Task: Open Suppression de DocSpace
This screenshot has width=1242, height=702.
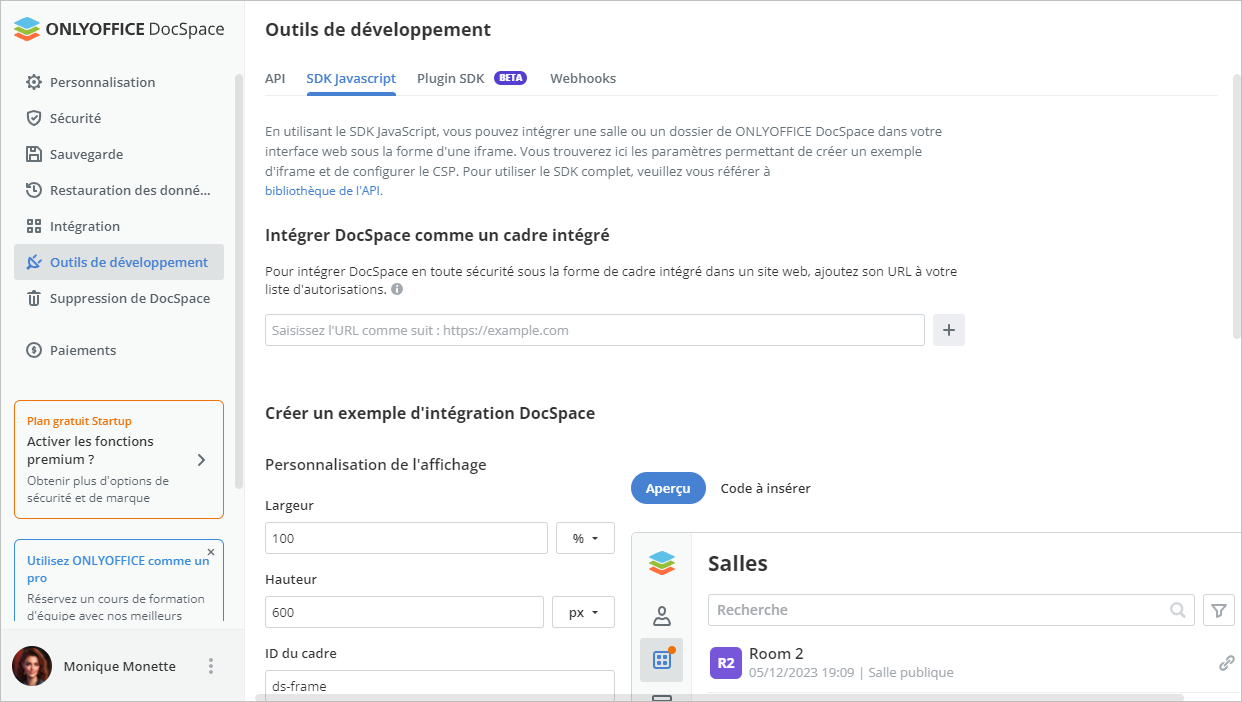Action: point(119,298)
